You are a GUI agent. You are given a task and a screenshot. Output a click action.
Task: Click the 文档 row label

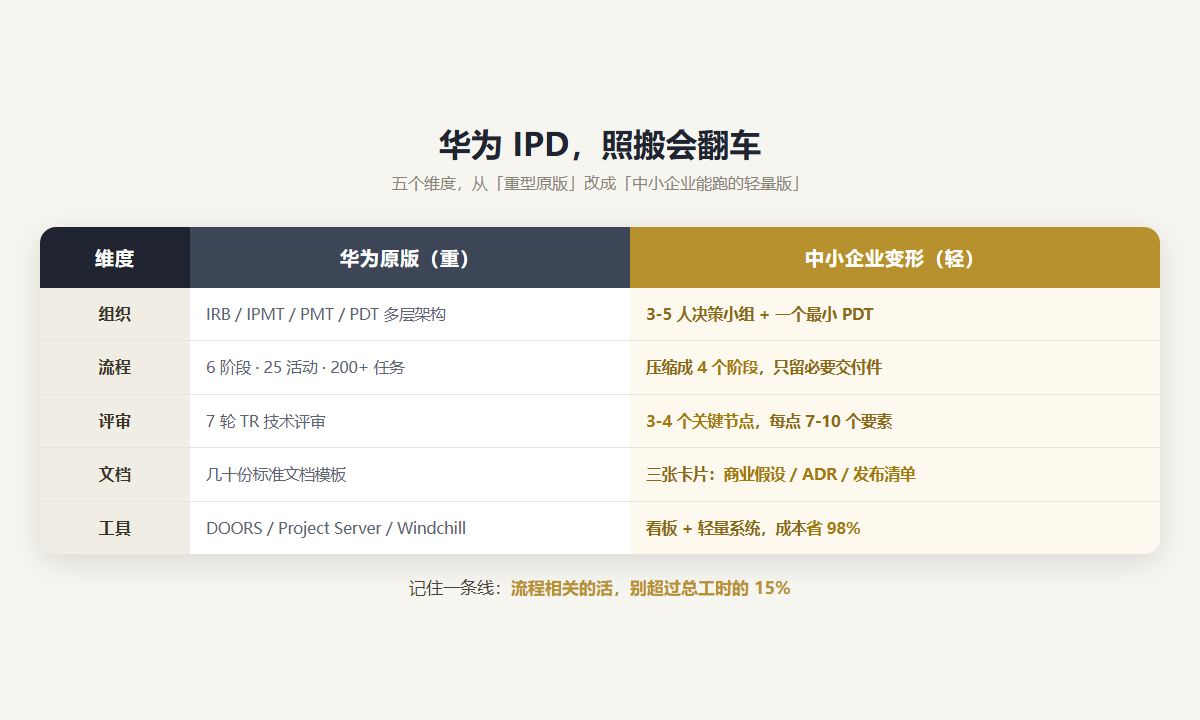[115, 474]
